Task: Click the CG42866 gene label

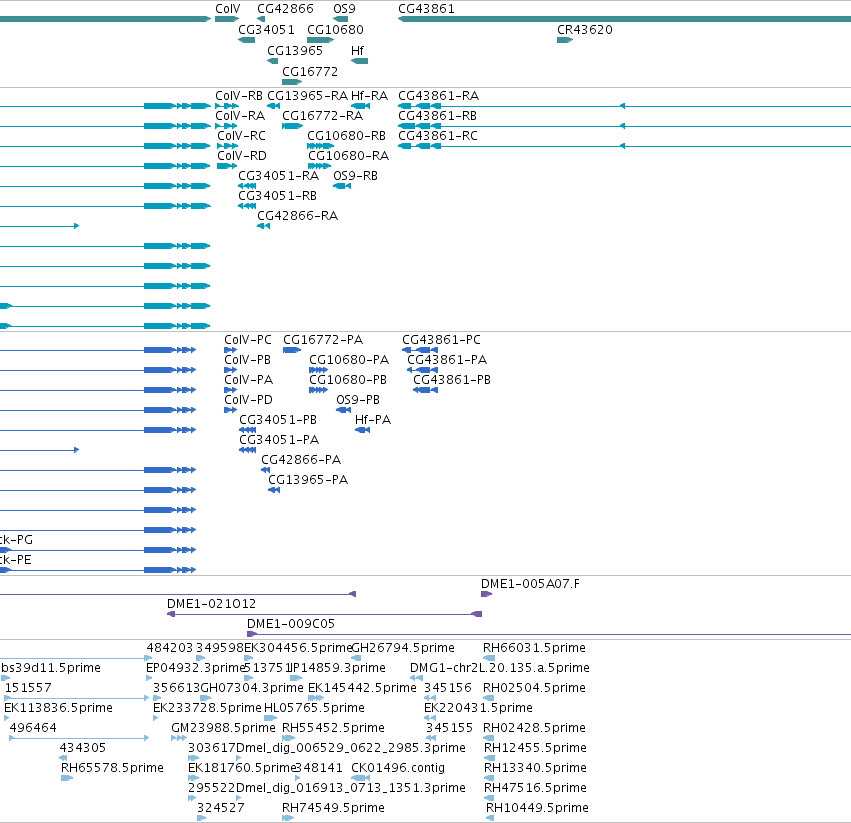Action: coord(285,9)
